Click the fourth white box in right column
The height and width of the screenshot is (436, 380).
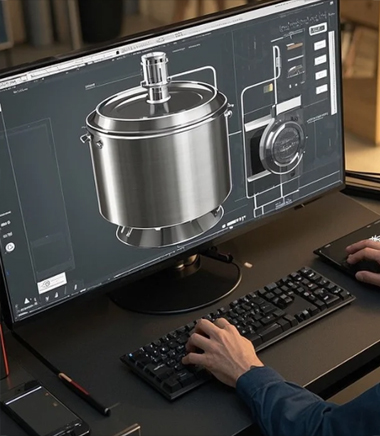(322, 89)
